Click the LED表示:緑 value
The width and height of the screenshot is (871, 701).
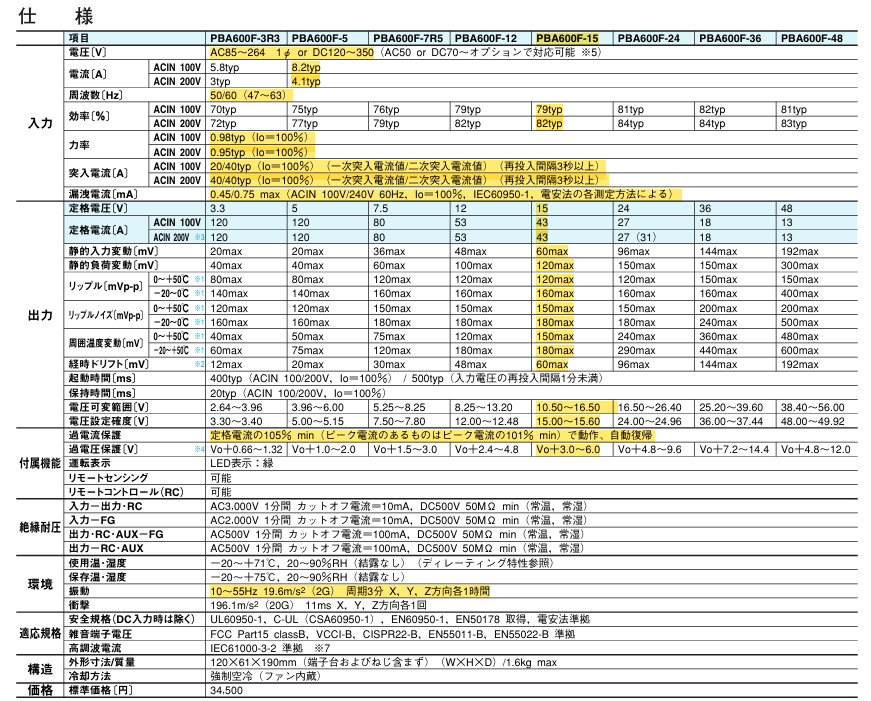click(x=242, y=463)
